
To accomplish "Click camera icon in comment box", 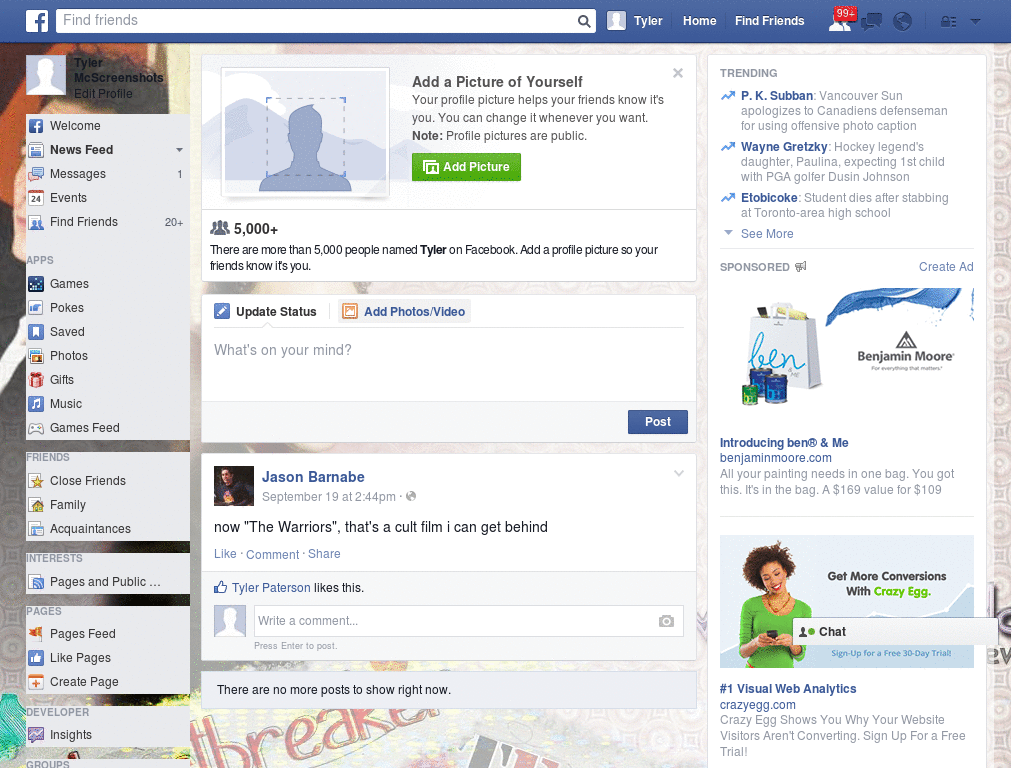I will click(x=666, y=621).
